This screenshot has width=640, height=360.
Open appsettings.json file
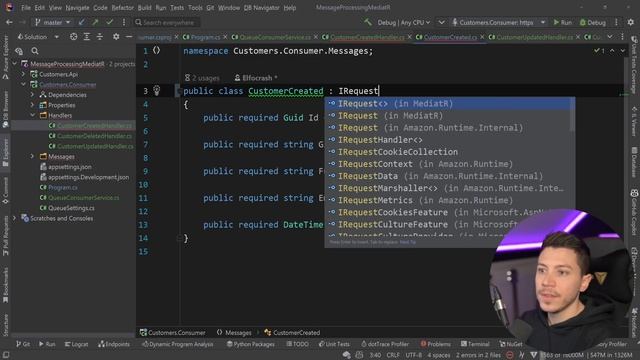[x=69, y=167]
